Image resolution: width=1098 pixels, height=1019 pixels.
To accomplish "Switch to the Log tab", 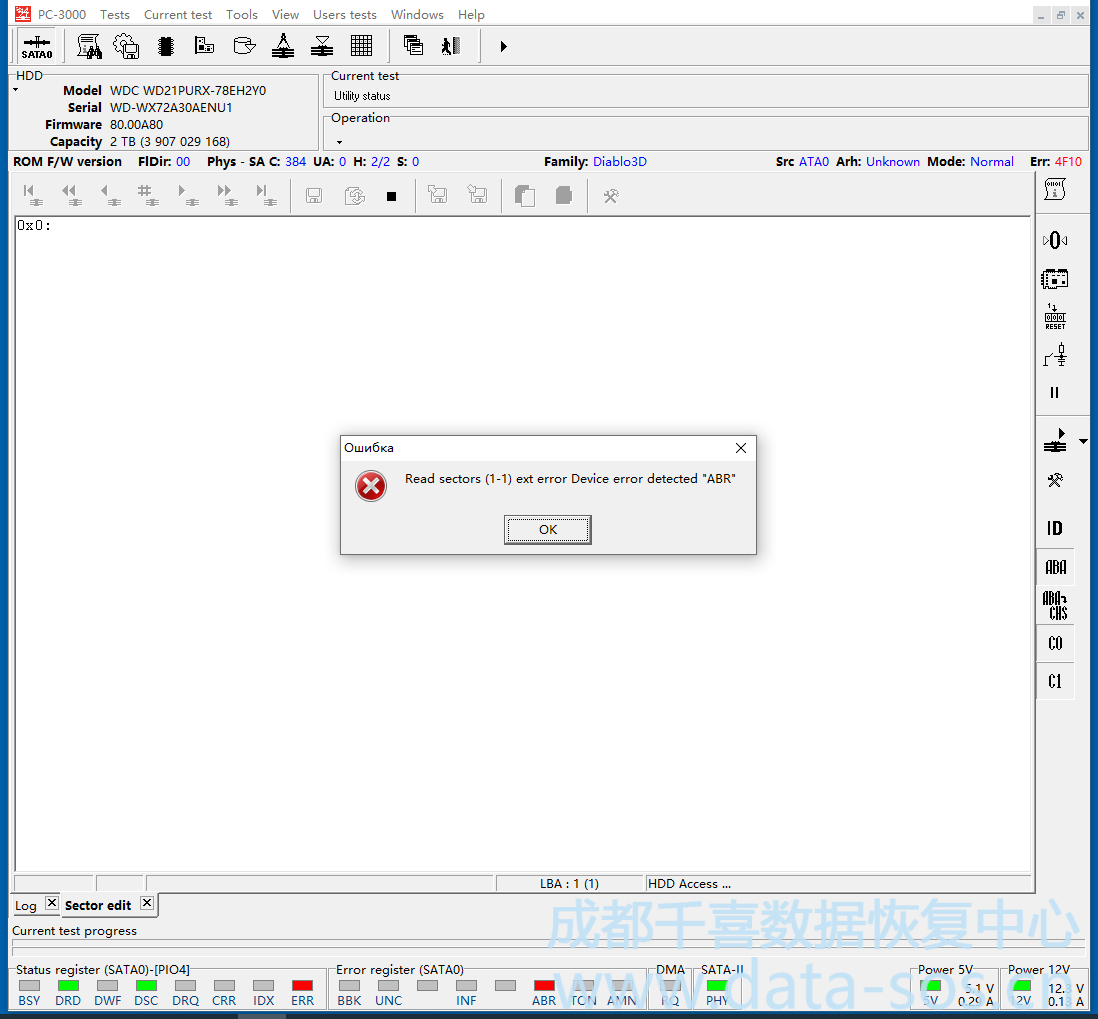I will coord(26,905).
